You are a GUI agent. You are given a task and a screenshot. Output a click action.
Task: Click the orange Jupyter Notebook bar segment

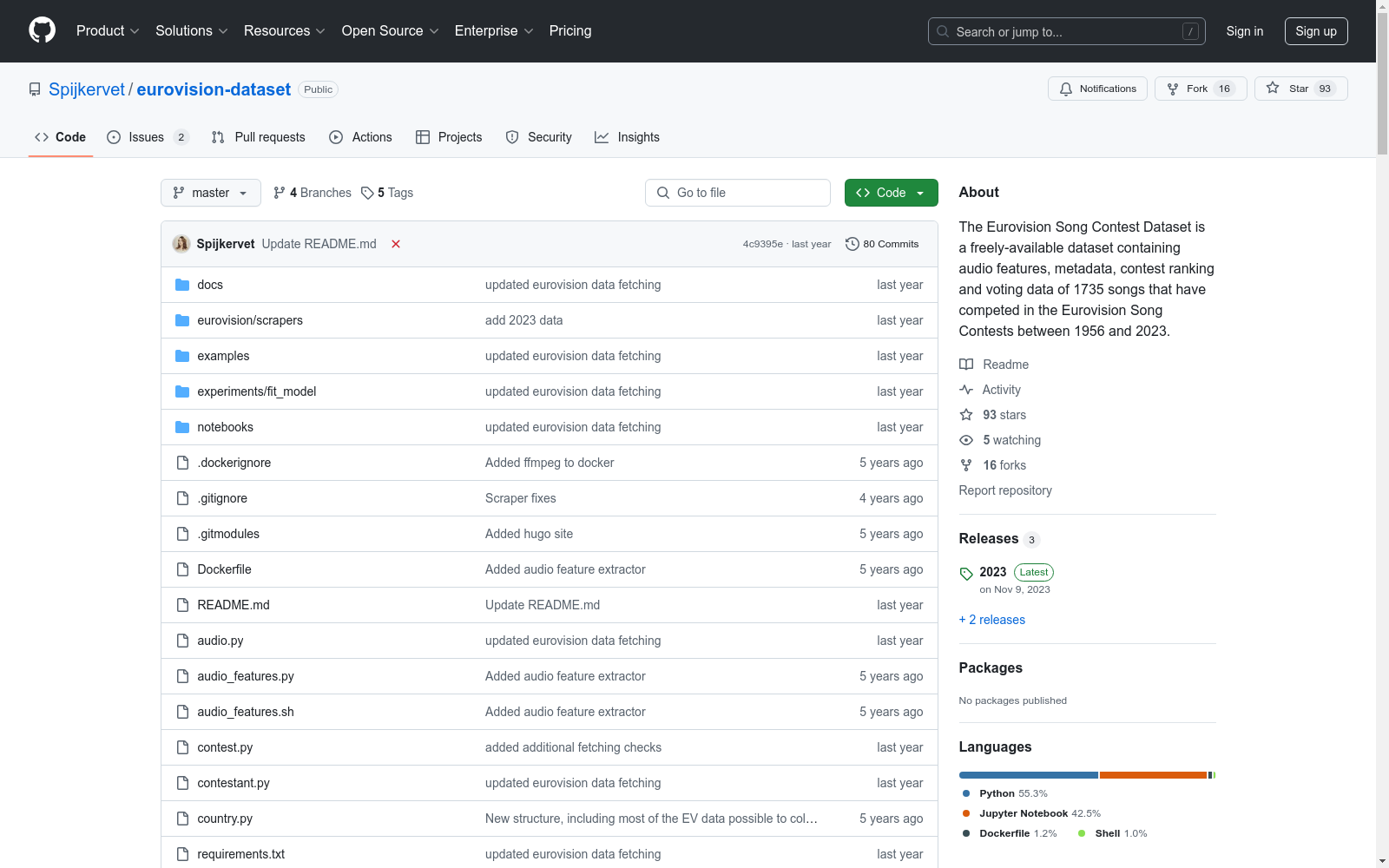pyautogui.click(x=1153, y=775)
